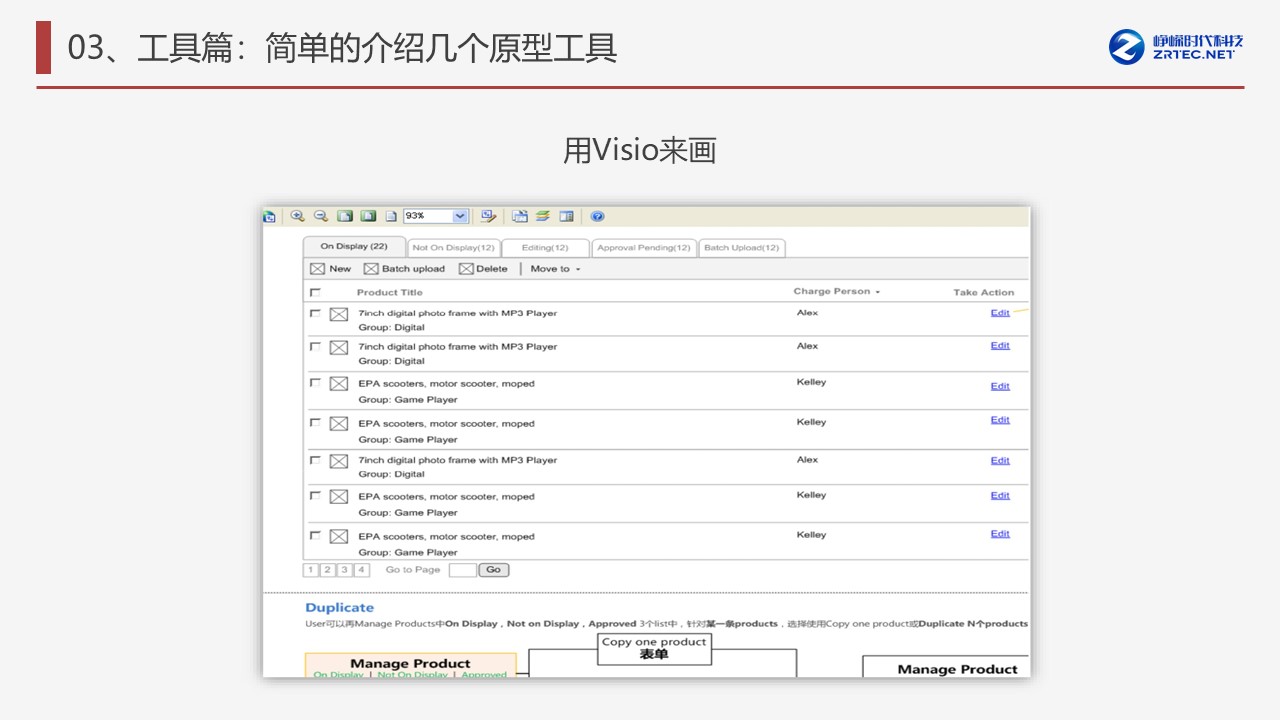1280x720 pixels.
Task: Click the Delete icon in list toolbar
Action: coord(466,269)
